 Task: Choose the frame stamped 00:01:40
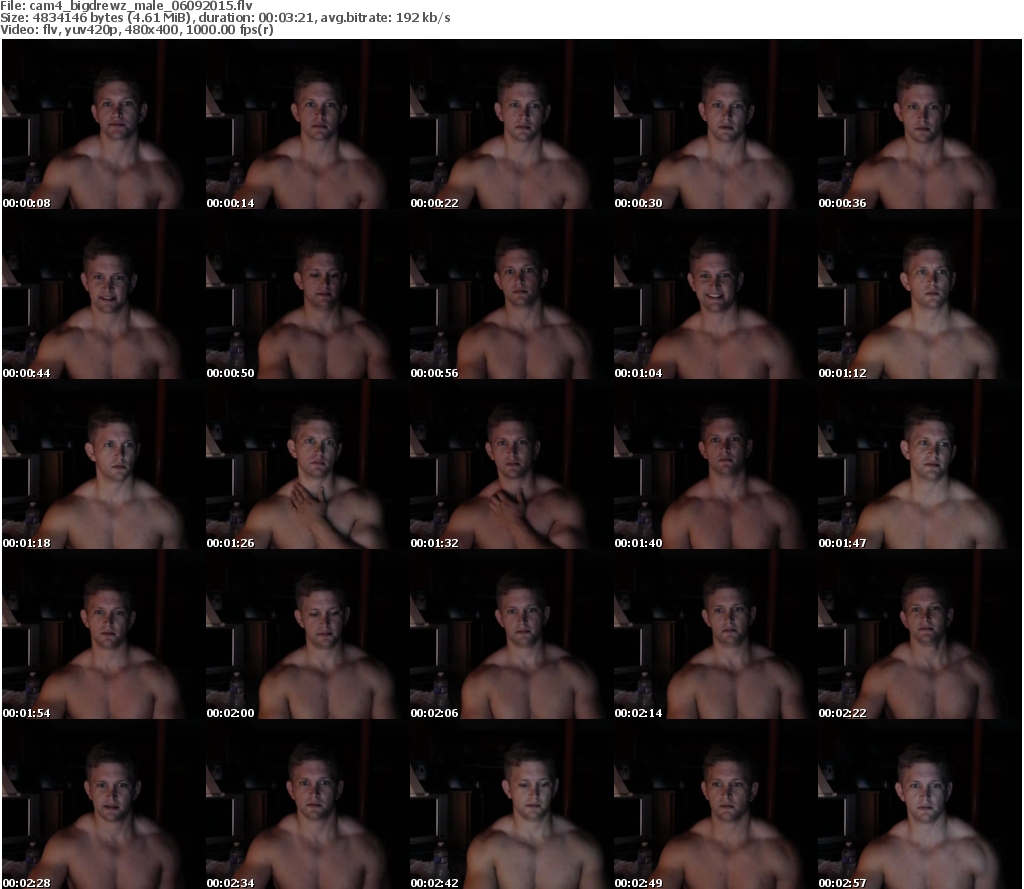pos(715,464)
